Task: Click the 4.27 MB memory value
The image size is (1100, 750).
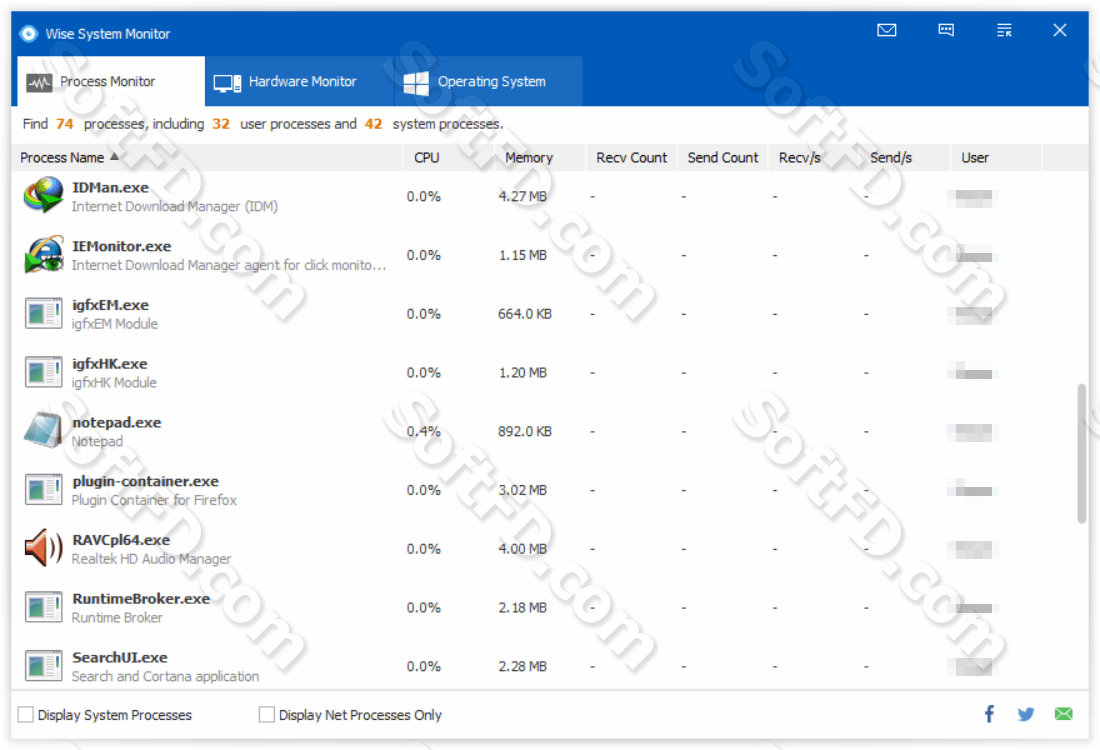Action: point(523,196)
